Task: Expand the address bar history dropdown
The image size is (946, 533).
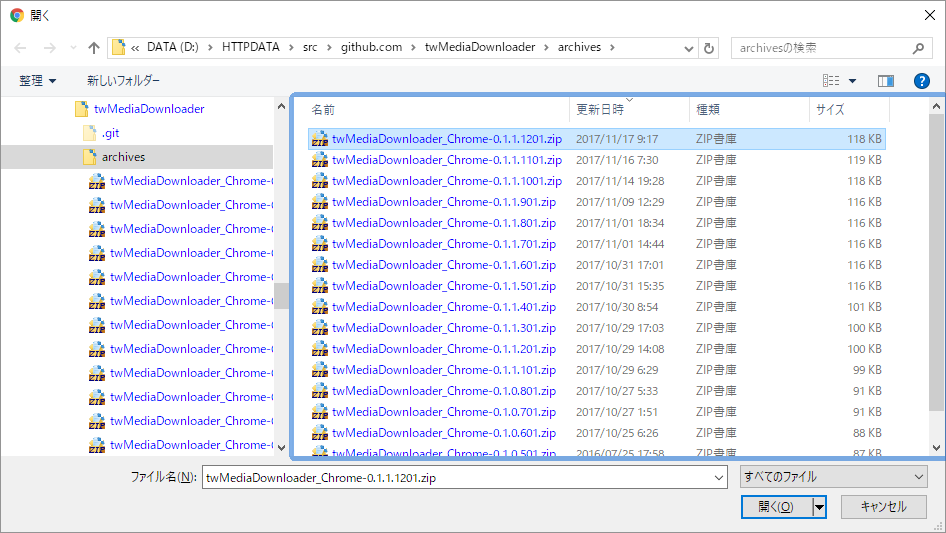Action: (x=688, y=48)
